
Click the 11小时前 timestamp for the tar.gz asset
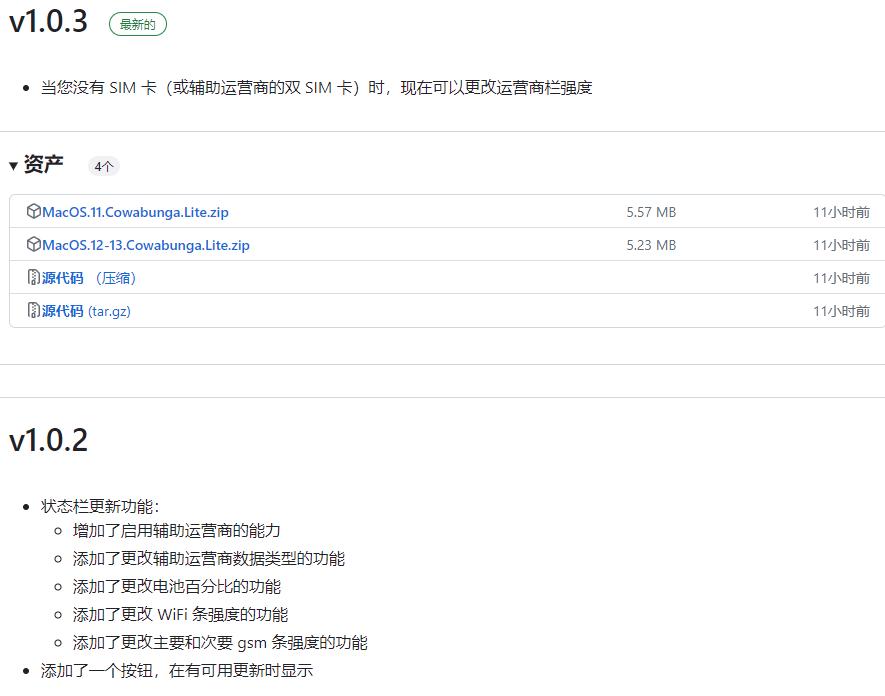point(842,311)
